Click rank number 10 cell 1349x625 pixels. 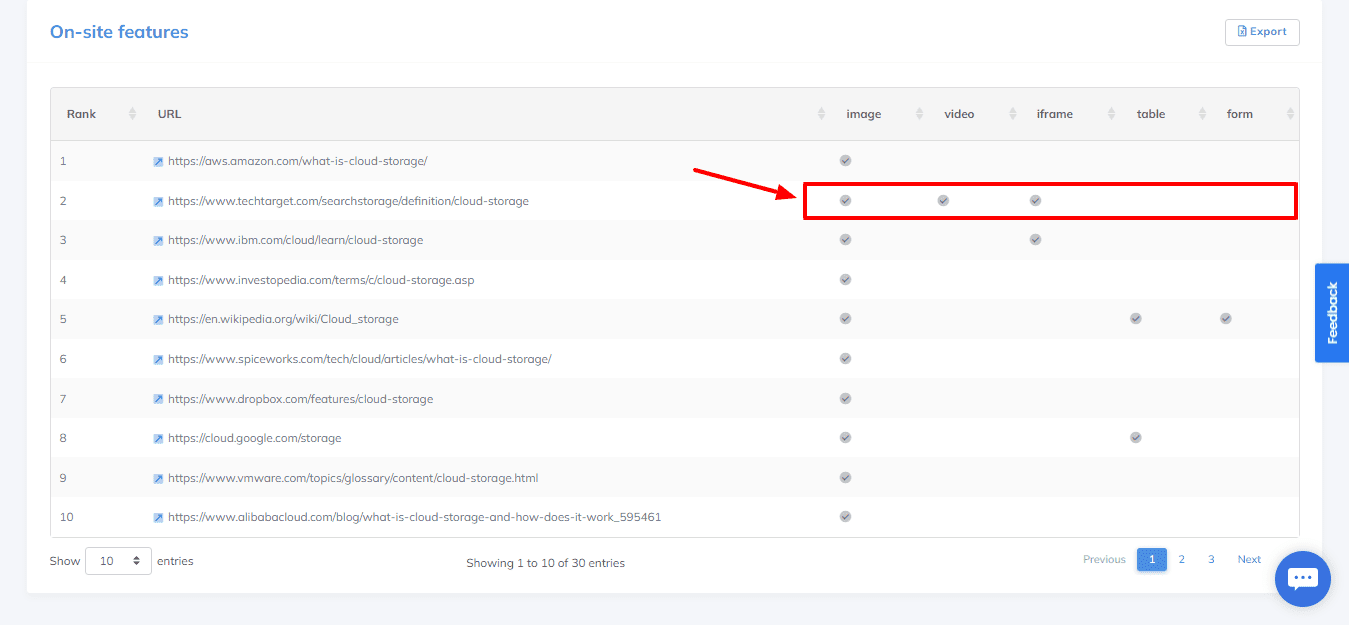pyautogui.click(x=66, y=517)
